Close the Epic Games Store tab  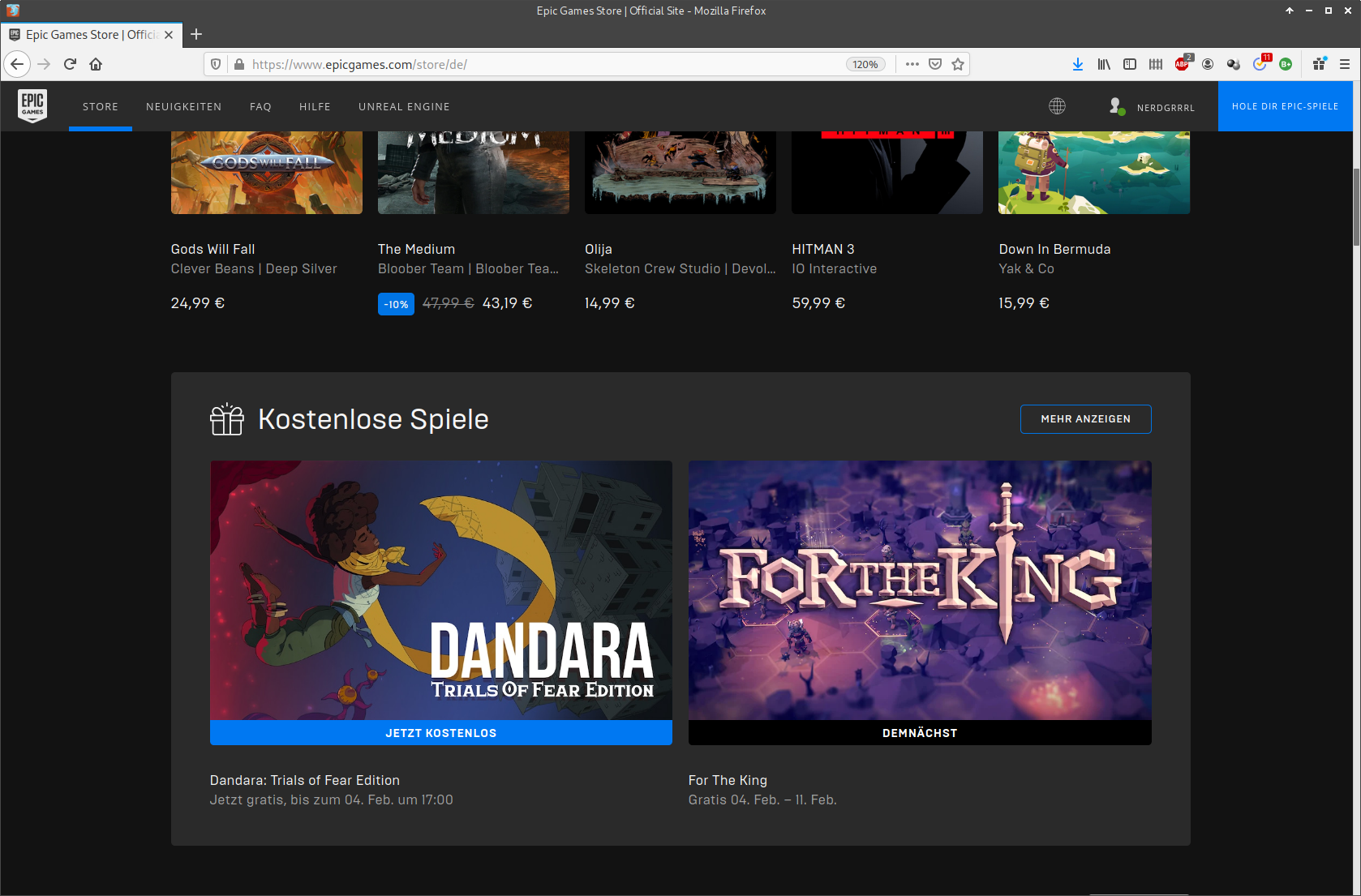coord(169,35)
